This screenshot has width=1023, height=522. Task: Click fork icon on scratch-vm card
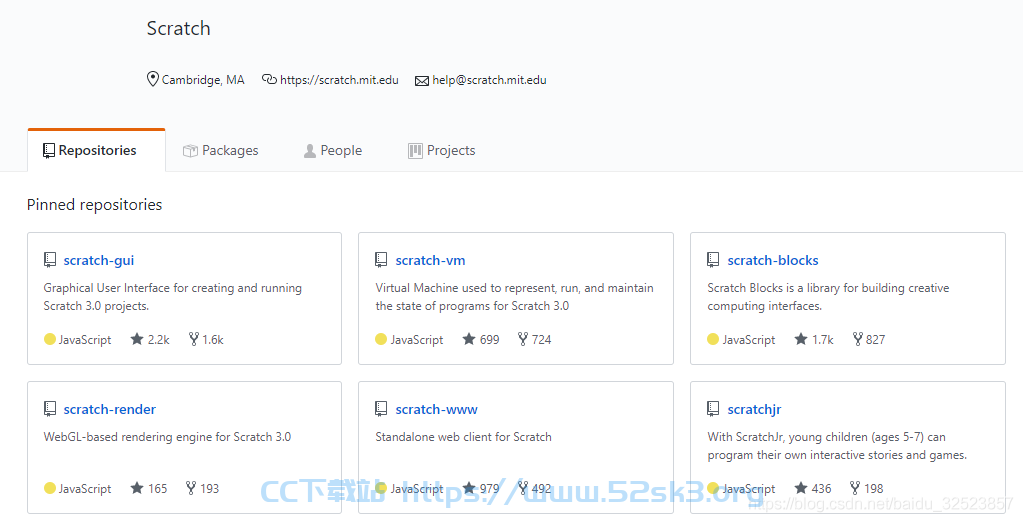tap(523, 339)
